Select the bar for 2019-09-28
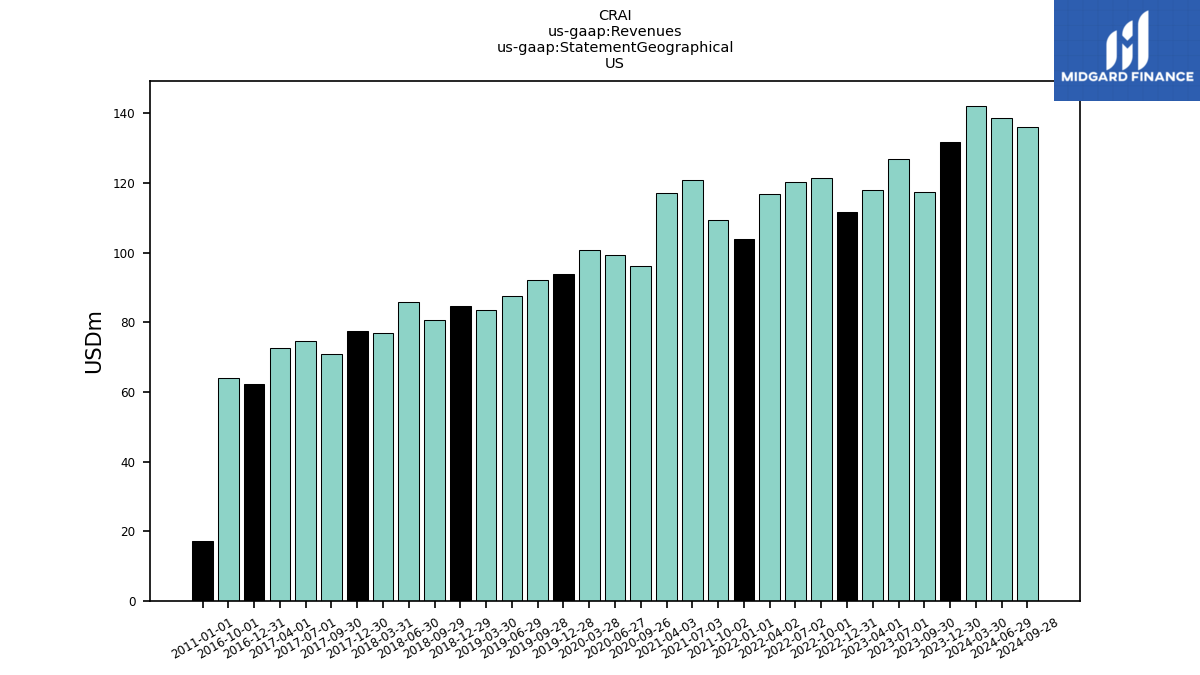1200x675 pixels. pyautogui.click(x=538, y=440)
